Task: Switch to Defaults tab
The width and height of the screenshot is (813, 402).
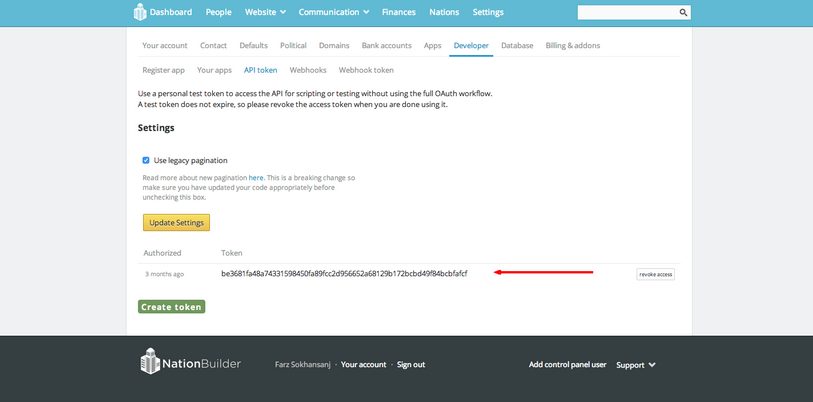Action: point(254,46)
